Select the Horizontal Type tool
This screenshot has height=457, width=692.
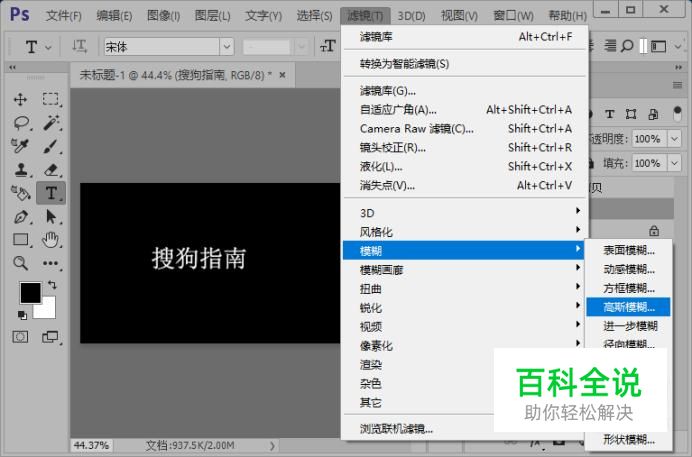point(51,193)
